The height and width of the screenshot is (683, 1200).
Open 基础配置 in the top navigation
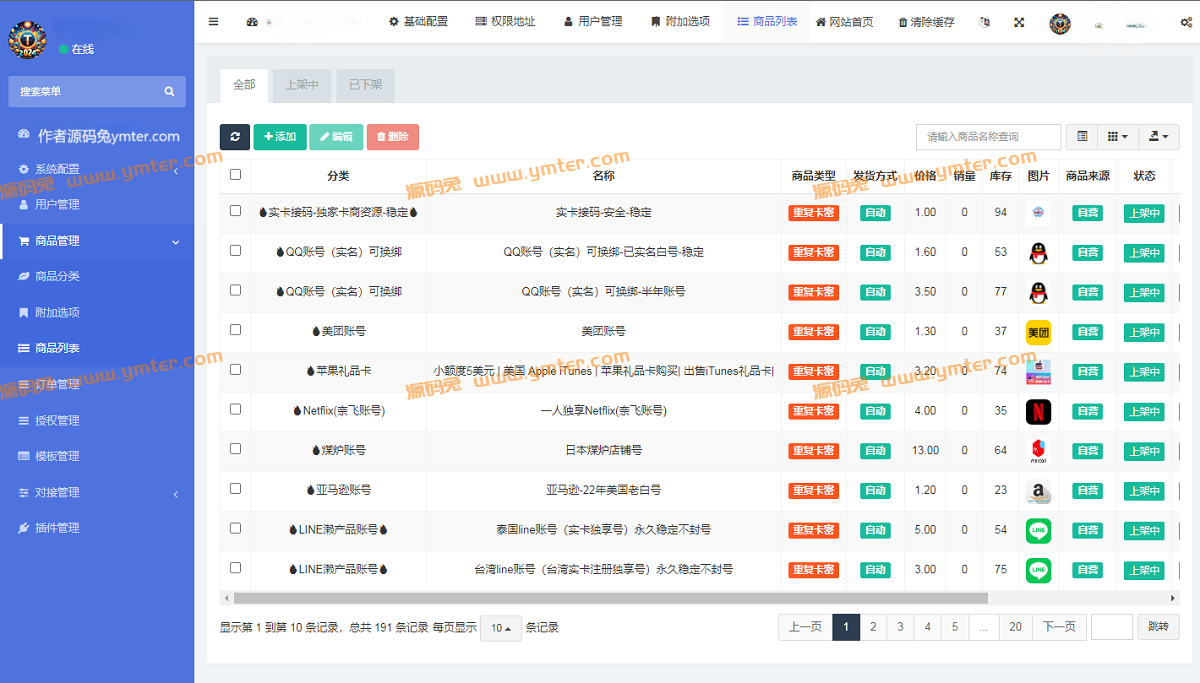418,22
